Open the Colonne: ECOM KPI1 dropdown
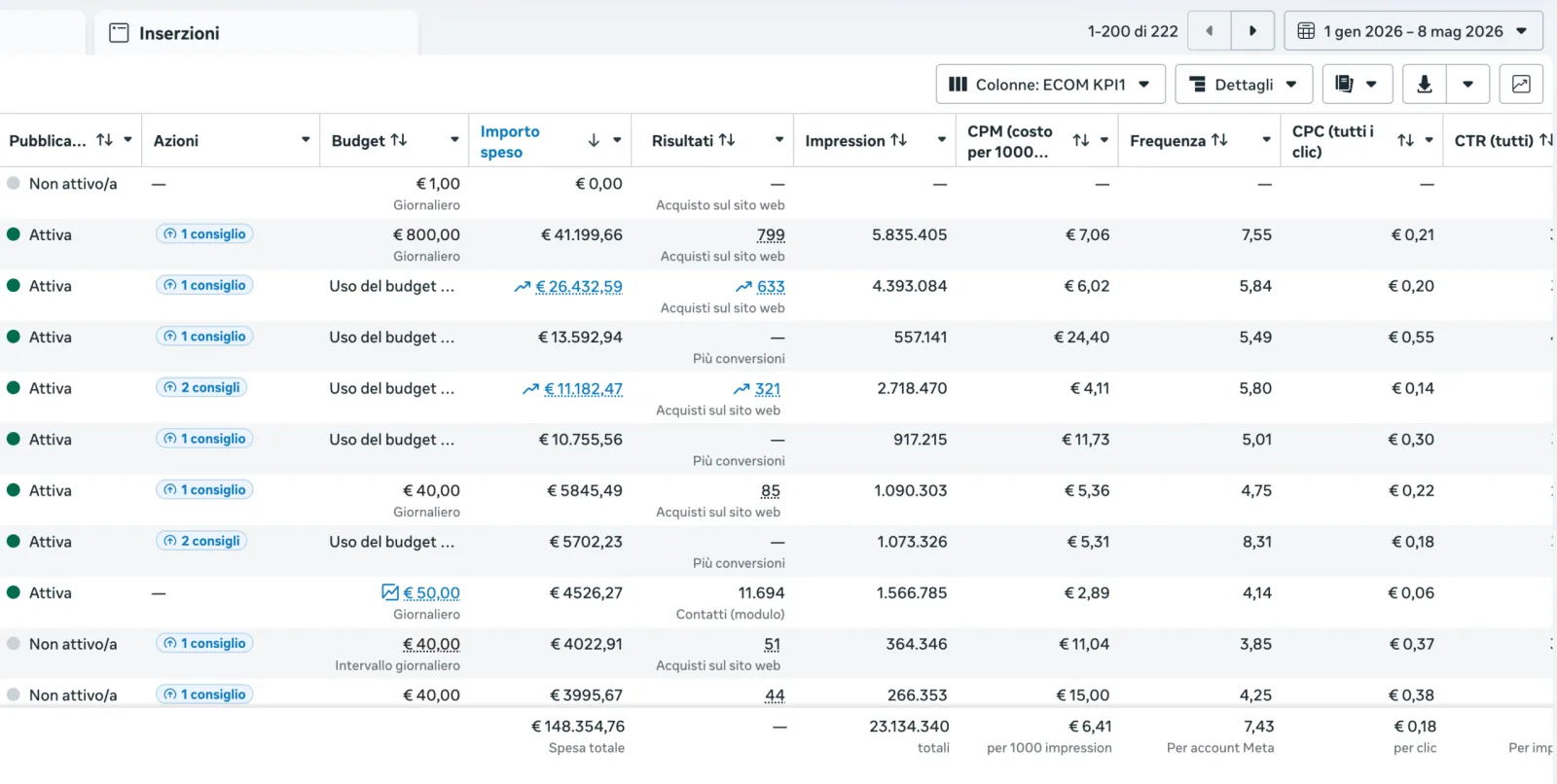The width and height of the screenshot is (1557, 784). [x=1049, y=85]
